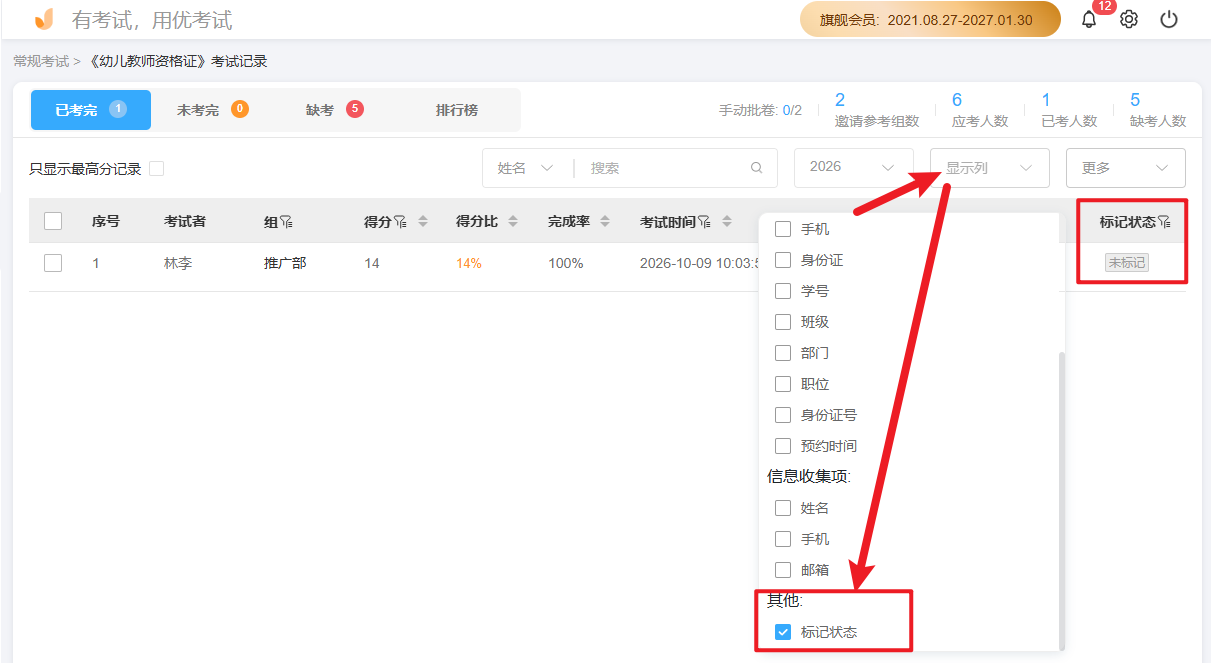1211x663 pixels.
Task: Click the 2026-10-09 exam time cell
Action: 699,263
